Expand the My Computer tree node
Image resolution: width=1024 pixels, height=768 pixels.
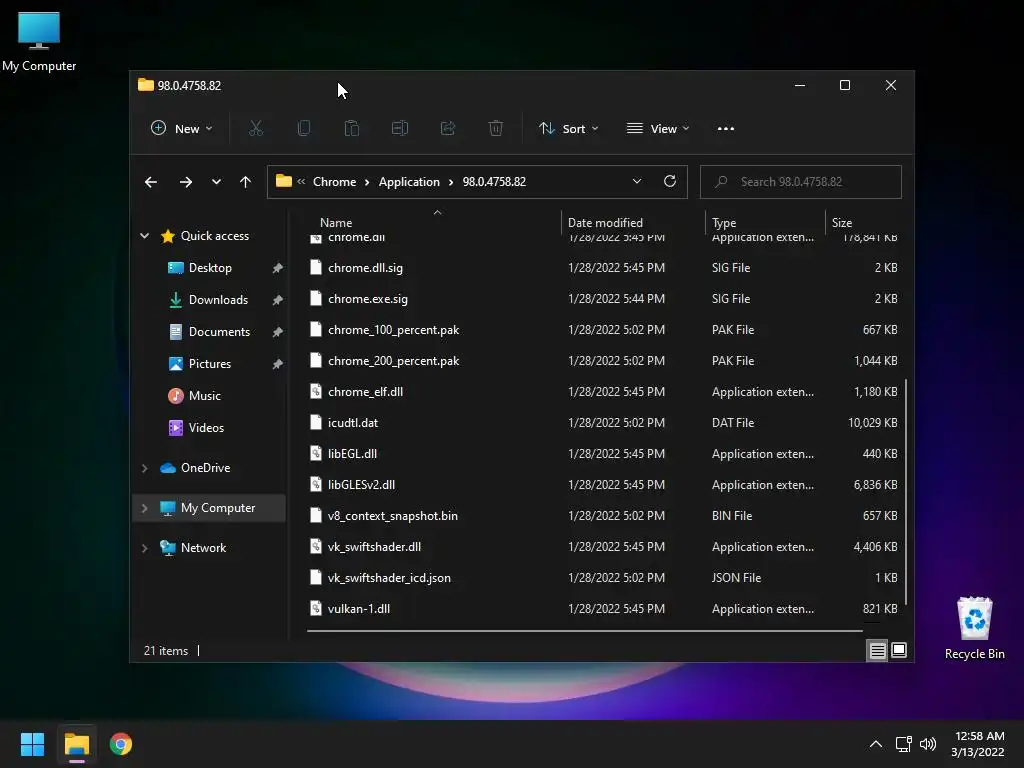[145, 508]
